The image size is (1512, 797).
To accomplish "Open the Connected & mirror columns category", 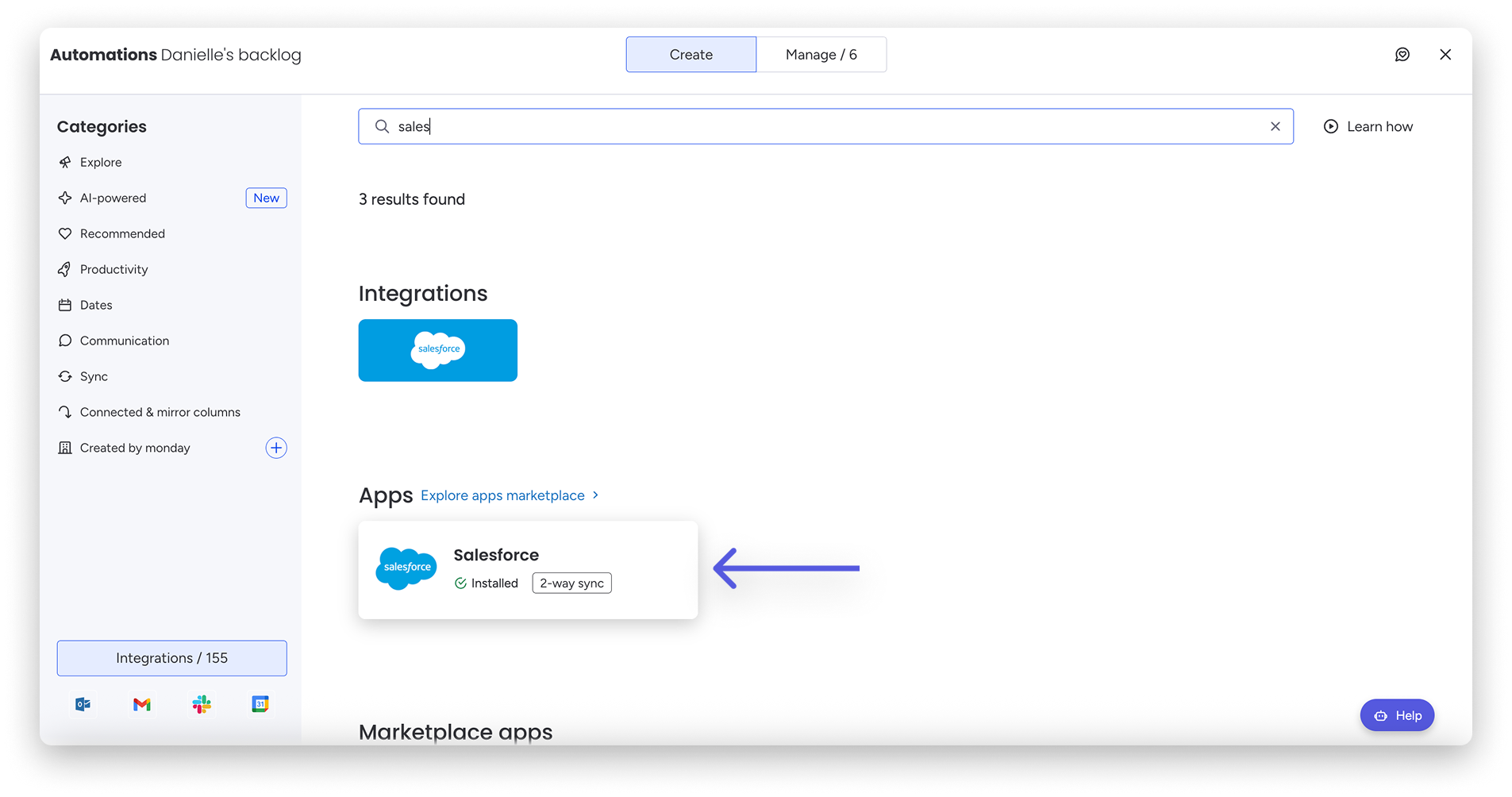I will pyautogui.click(x=160, y=412).
